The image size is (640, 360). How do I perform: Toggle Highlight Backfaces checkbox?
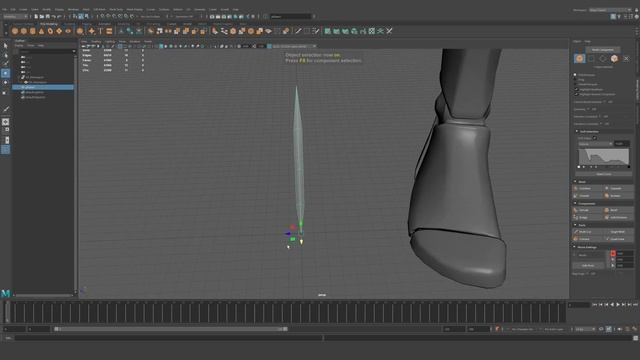(576, 89)
